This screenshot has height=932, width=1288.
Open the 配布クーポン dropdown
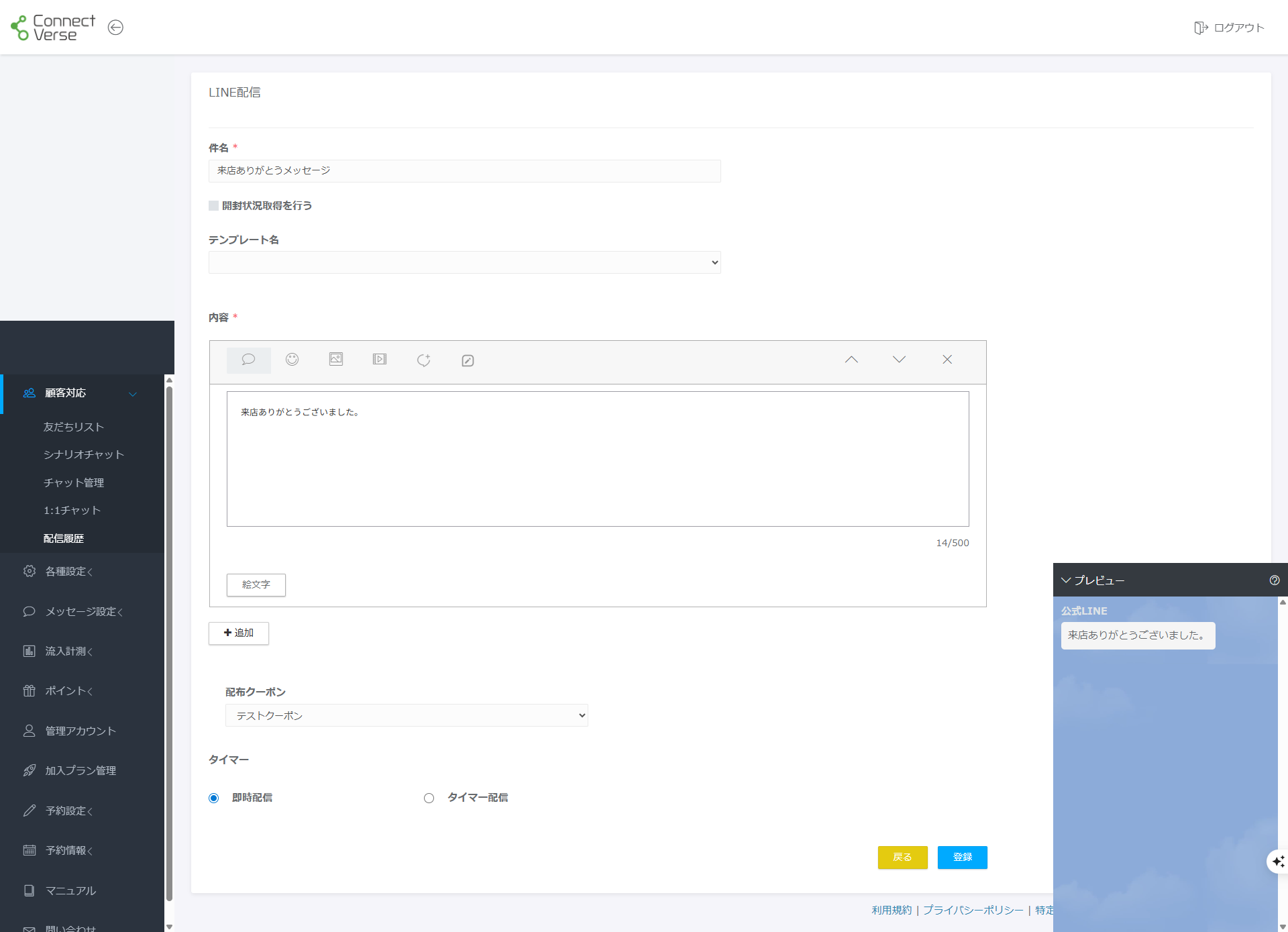point(407,715)
